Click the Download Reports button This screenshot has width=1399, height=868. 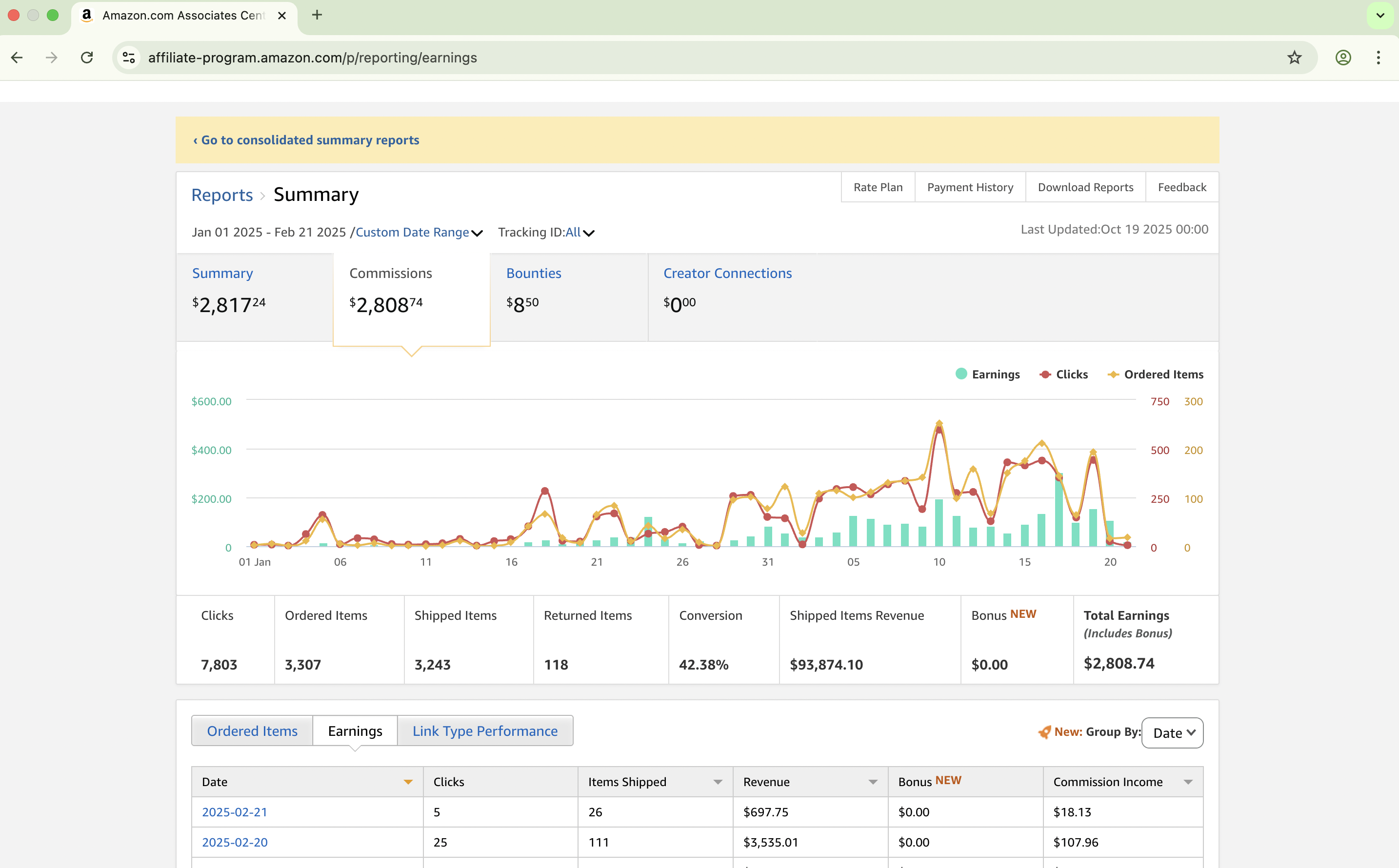[x=1085, y=187]
